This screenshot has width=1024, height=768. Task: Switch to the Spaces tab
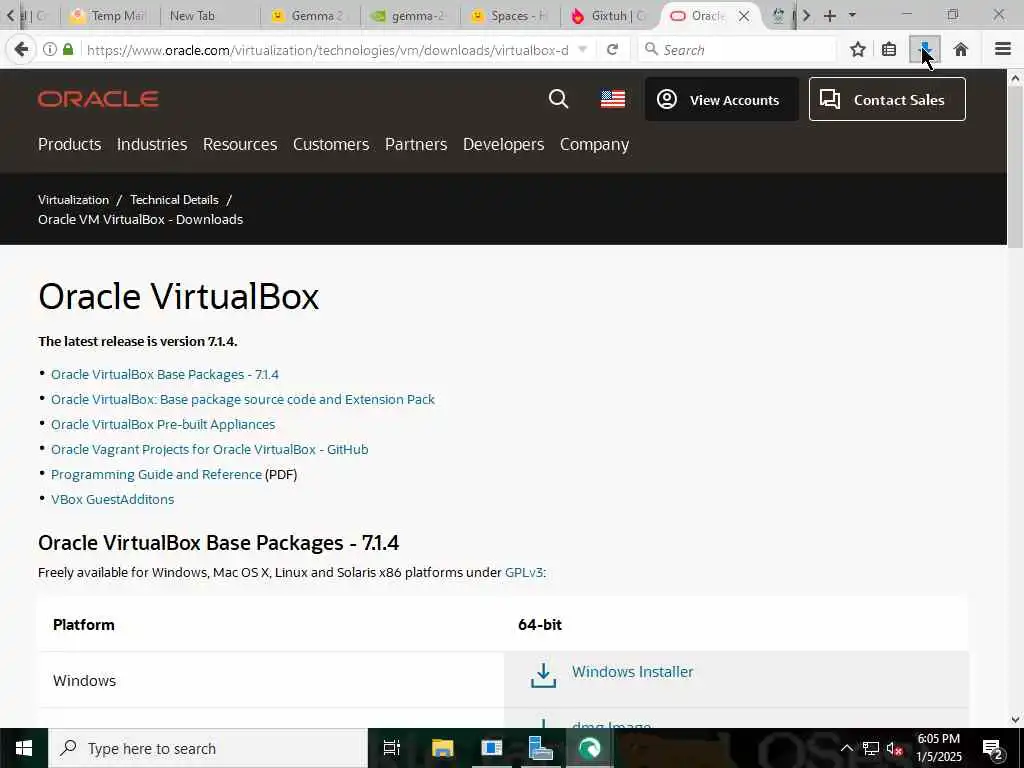pyautogui.click(x=511, y=16)
